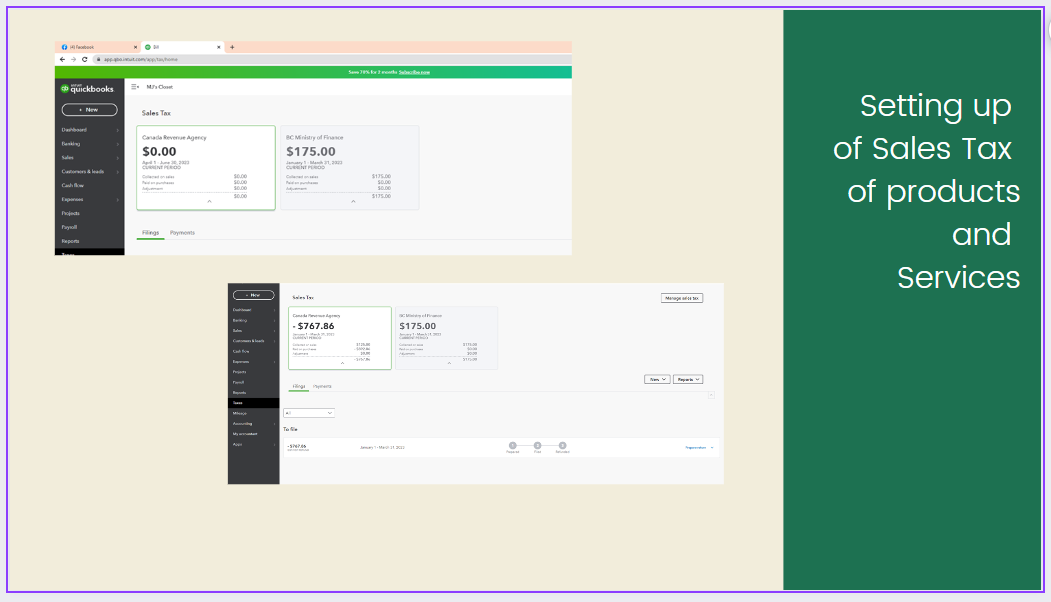Screen dimensions: 1051x602
Task: Open the Preparation link in To file row
Action: tap(696, 447)
